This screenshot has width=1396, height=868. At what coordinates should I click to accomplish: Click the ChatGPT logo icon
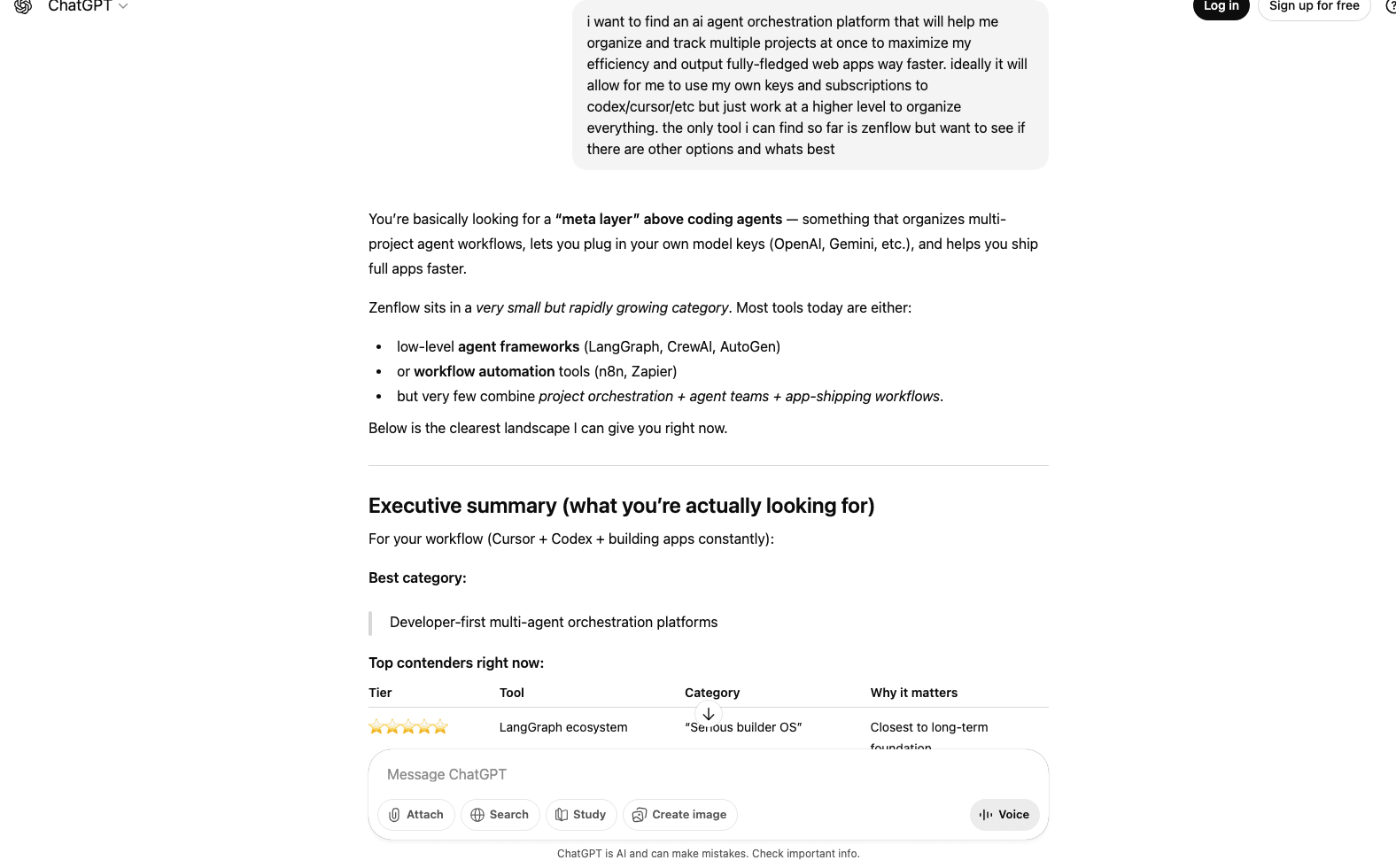click(22, 7)
